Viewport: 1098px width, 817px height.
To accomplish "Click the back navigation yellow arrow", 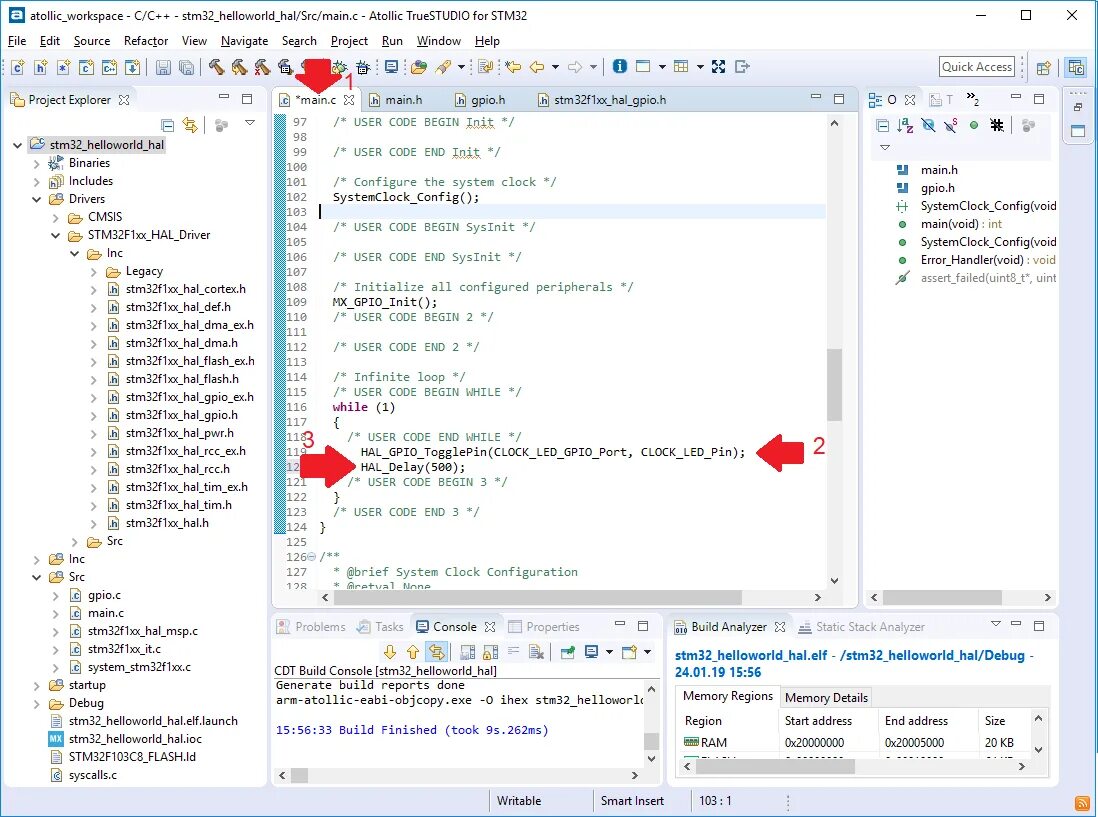I will [537, 67].
